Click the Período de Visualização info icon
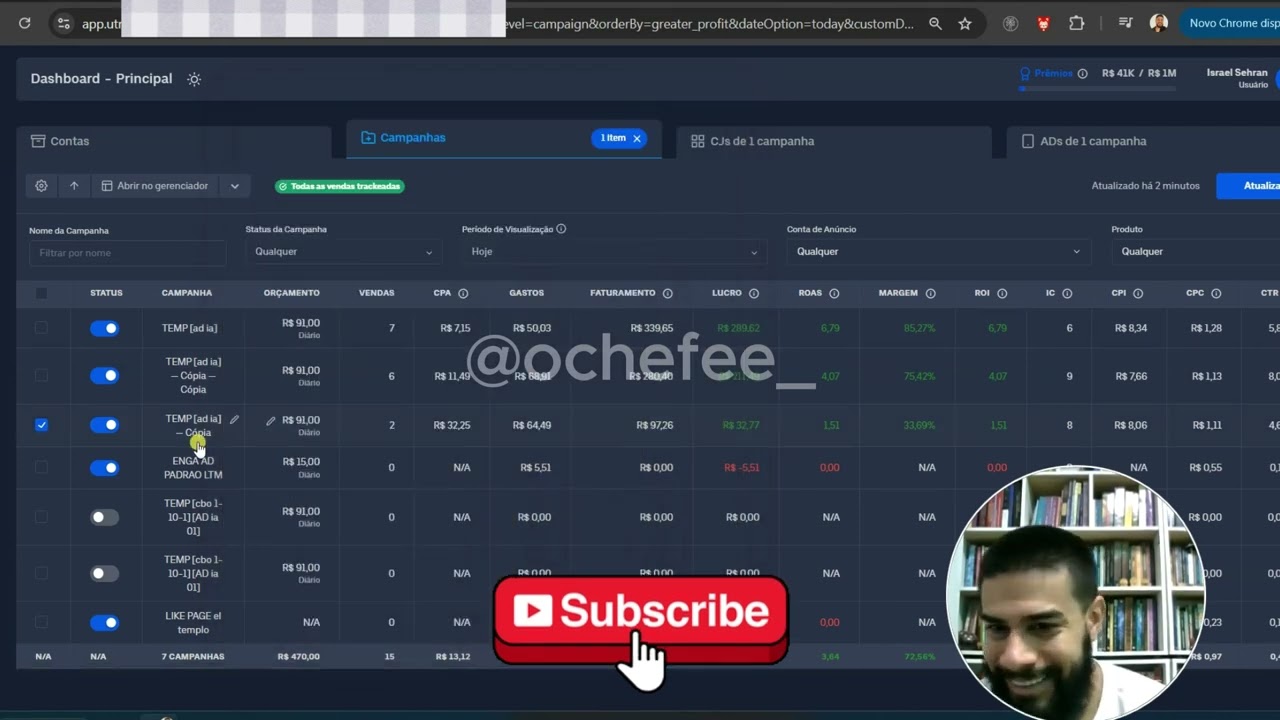The width and height of the screenshot is (1280, 720). coord(561,229)
